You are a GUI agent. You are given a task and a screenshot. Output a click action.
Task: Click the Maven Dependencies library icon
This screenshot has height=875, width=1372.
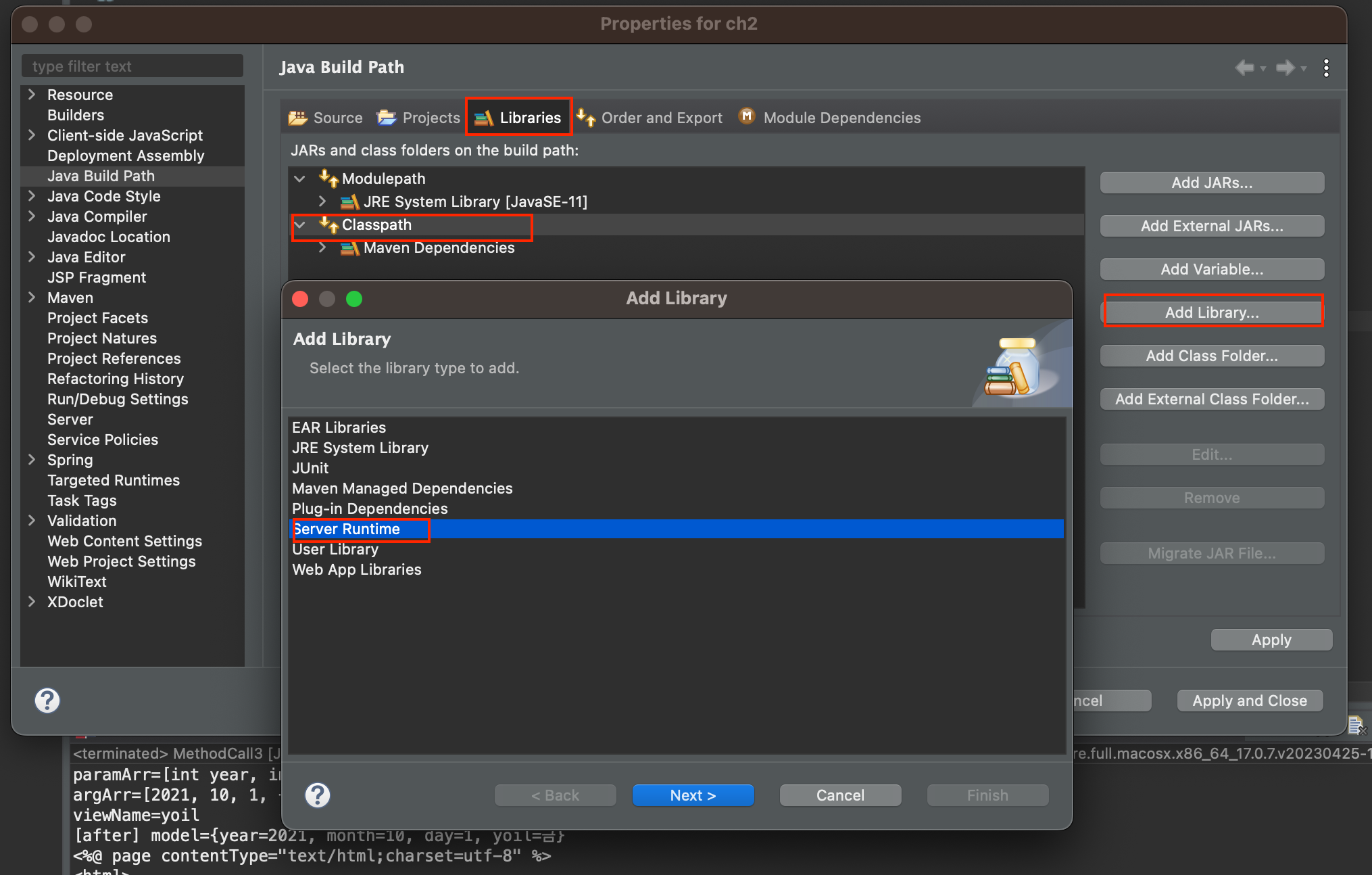click(x=349, y=248)
